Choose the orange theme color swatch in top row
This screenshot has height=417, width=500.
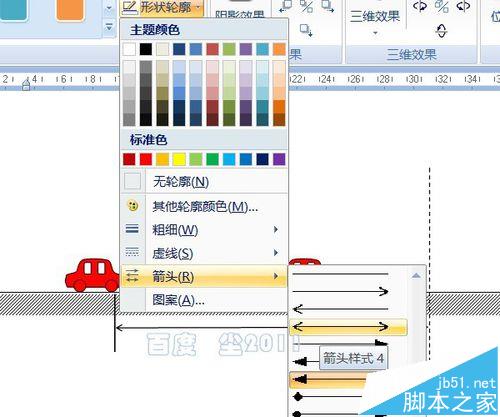pyautogui.click(x=279, y=49)
